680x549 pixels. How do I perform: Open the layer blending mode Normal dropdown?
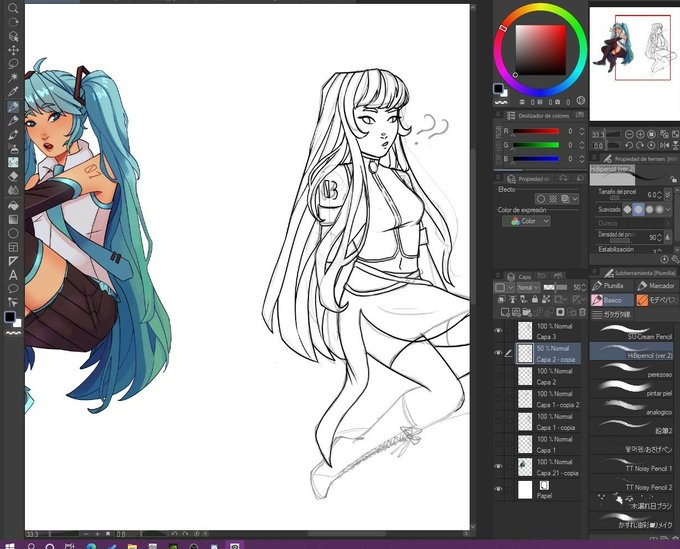tap(528, 287)
